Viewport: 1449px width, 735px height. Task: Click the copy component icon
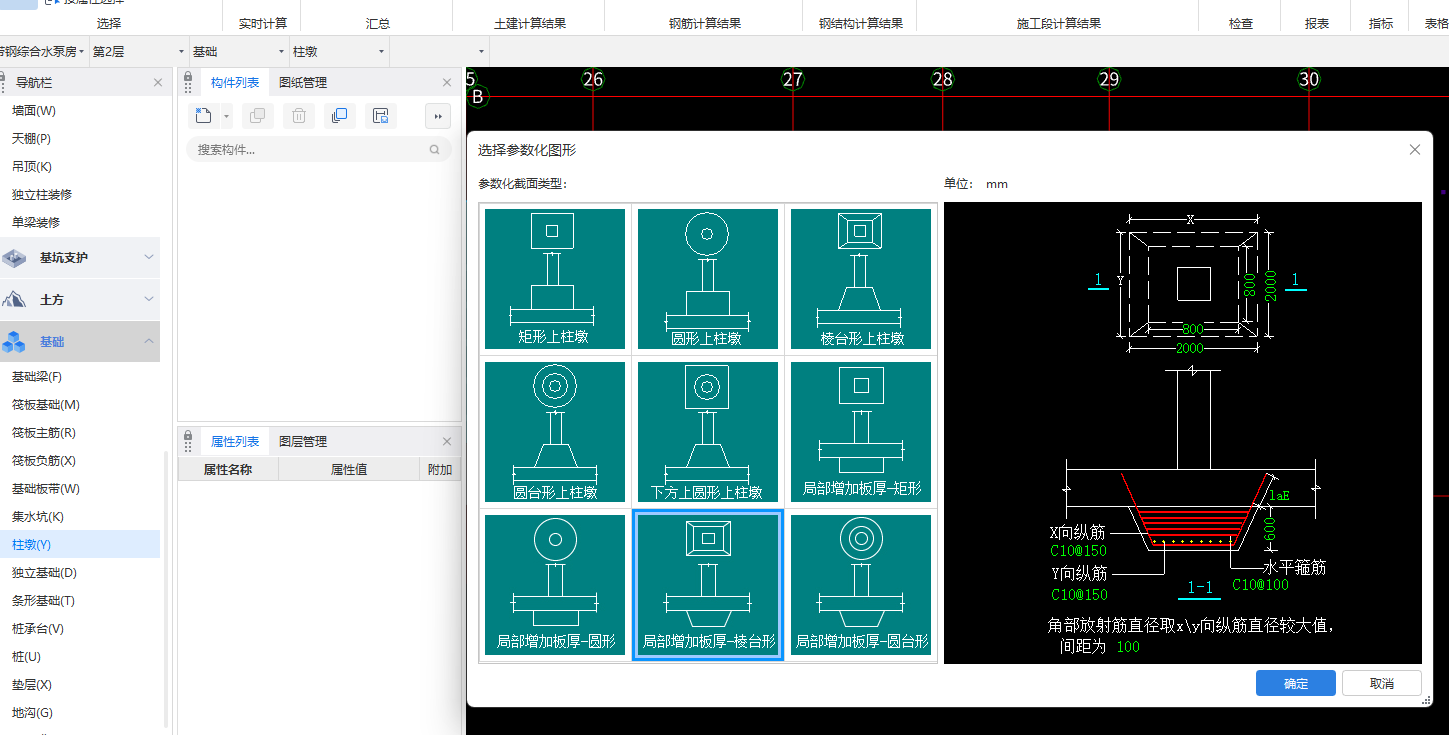pyautogui.click(x=258, y=116)
